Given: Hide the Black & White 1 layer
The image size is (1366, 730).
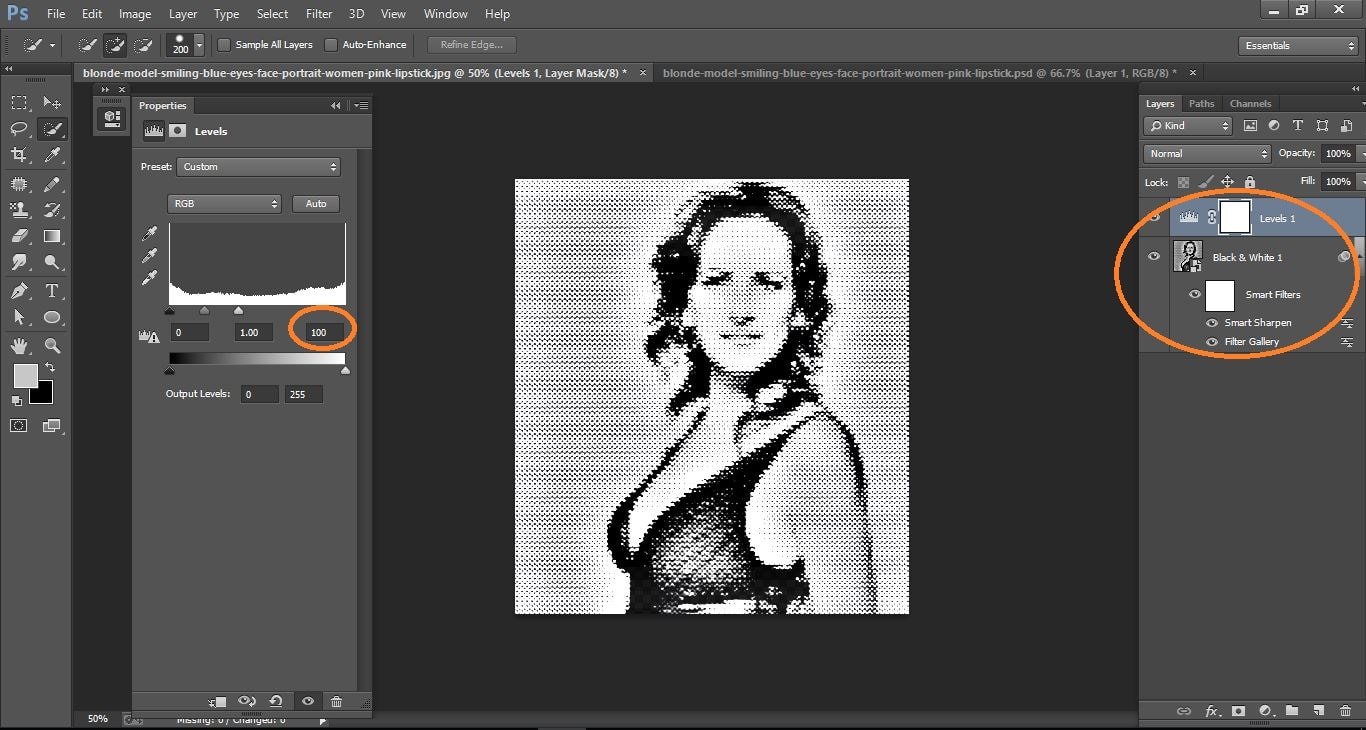Looking at the screenshot, I should 1154,256.
